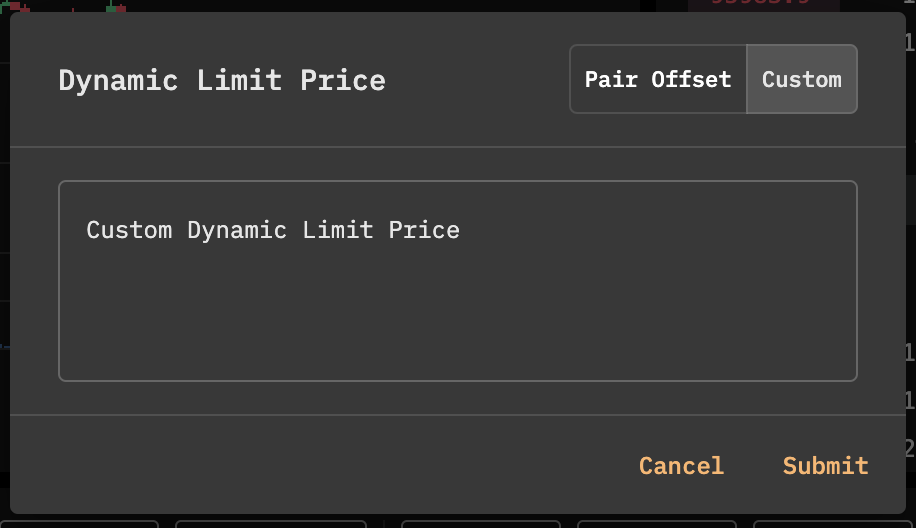916x528 pixels.
Task: Set limit price mode to Custom
Action: 801,80
